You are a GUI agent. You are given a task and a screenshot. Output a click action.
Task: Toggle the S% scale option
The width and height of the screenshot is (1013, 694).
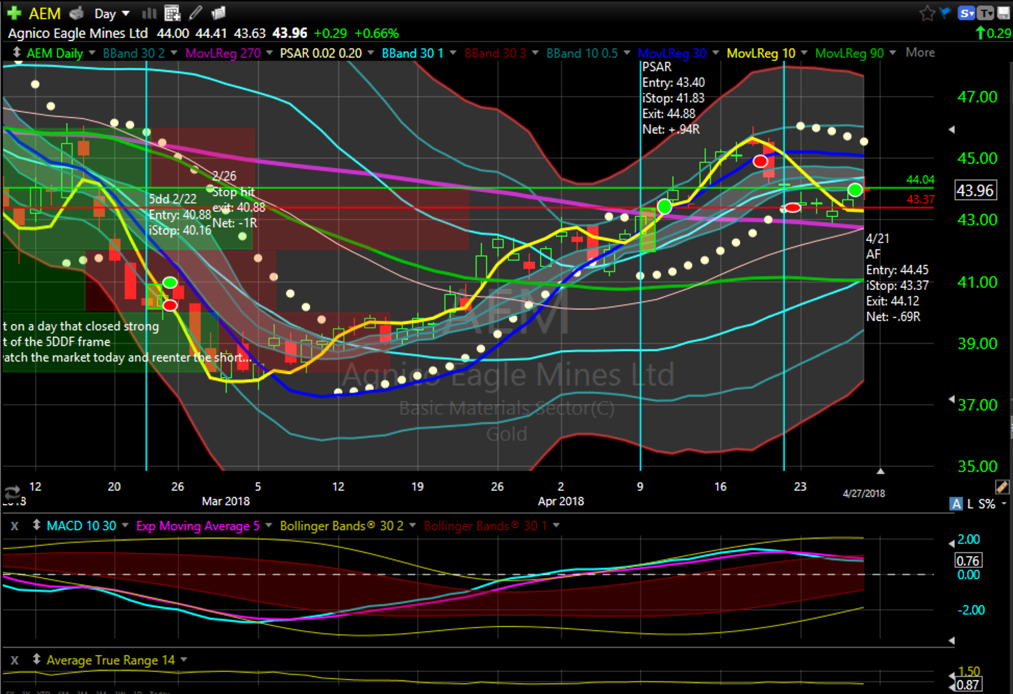click(x=987, y=504)
